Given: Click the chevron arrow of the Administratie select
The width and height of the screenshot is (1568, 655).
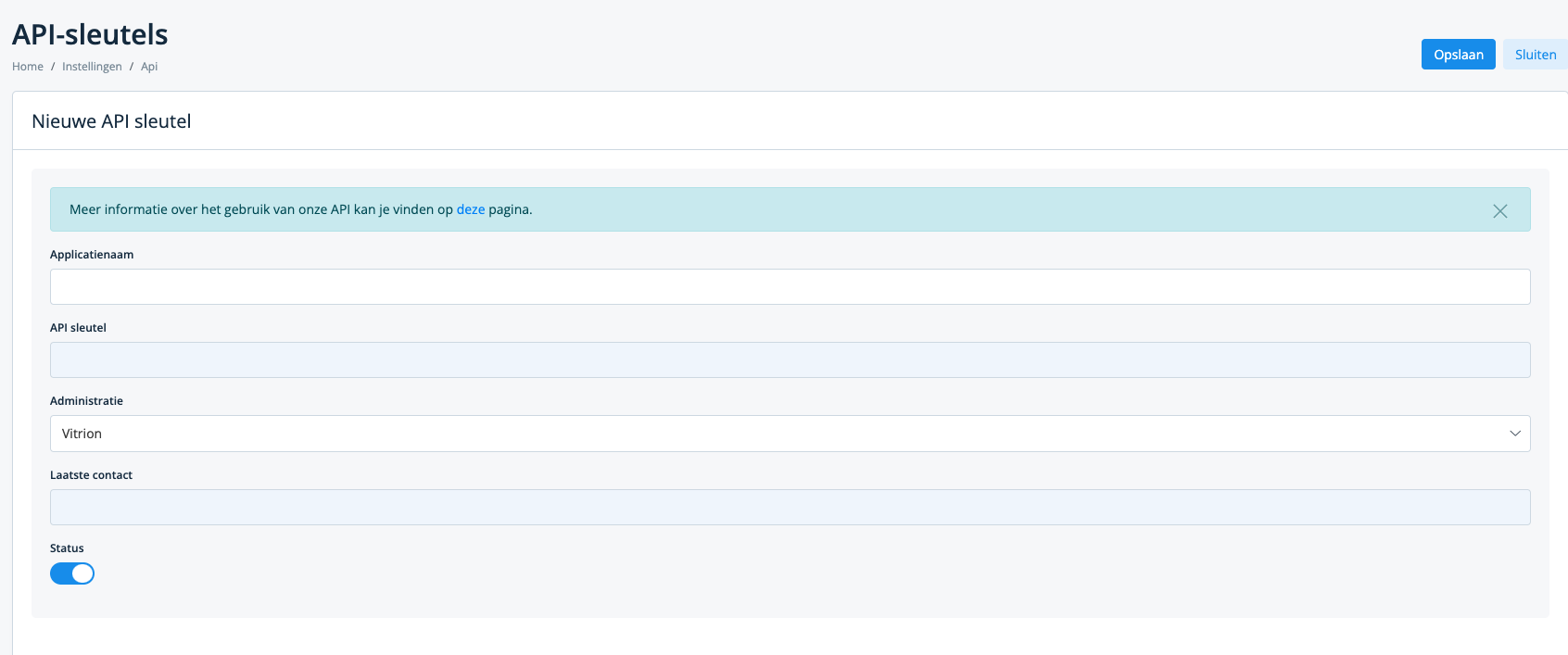Looking at the screenshot, I should tap(1515, 434).
